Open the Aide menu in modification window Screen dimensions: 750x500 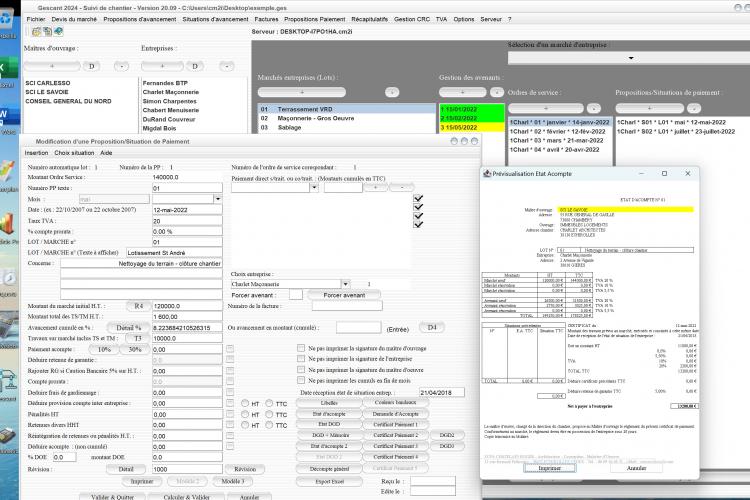pyautogui.click(x=106, y=153)
